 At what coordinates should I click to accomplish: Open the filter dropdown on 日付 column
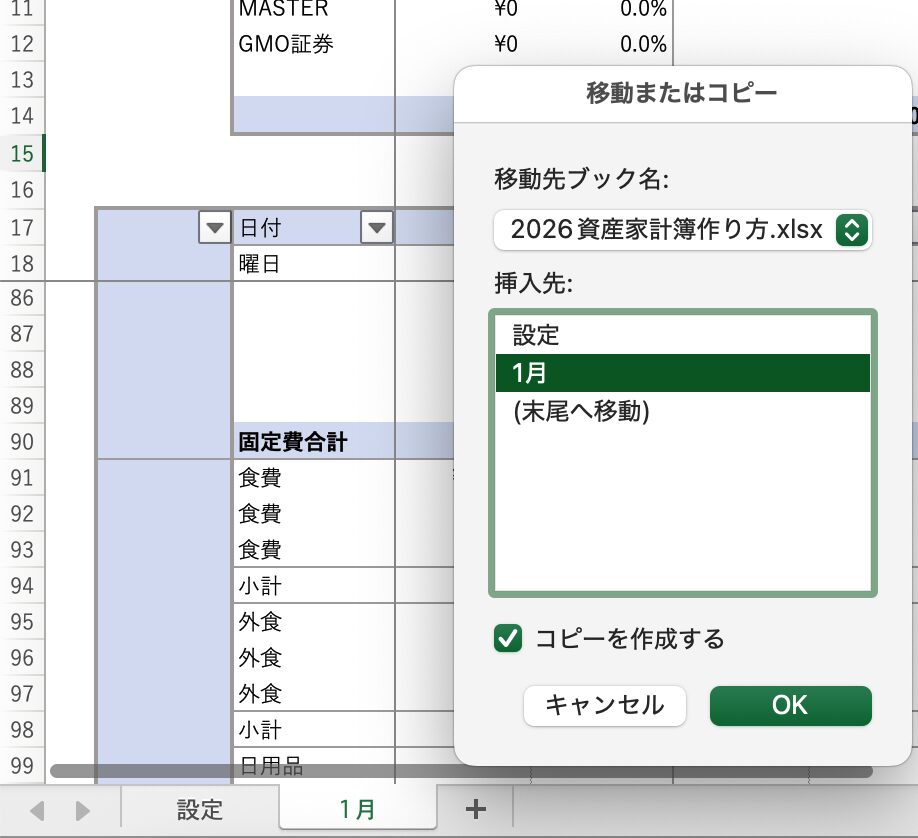pyautogui.click(x=376, y=229)
